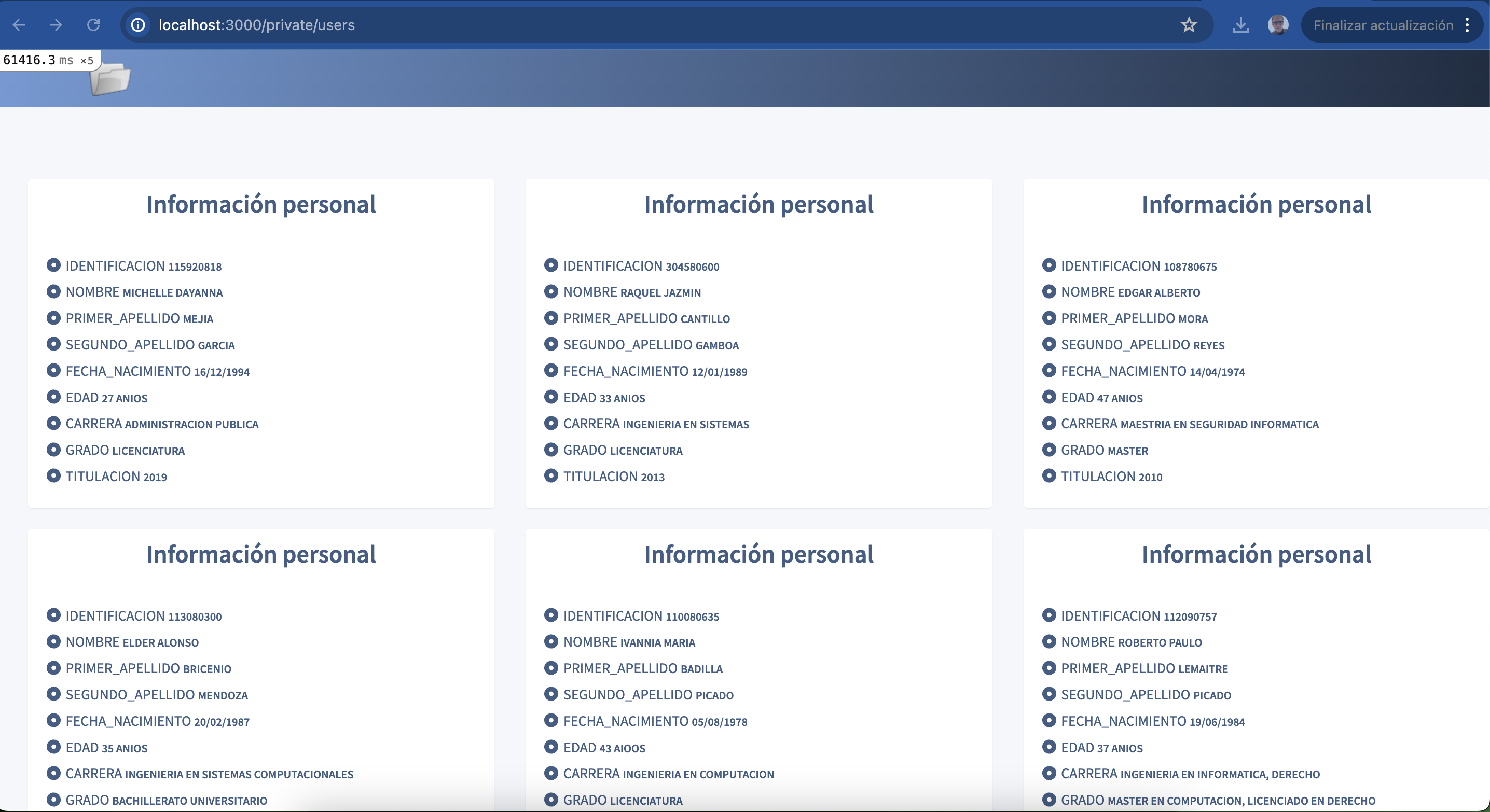Select the text GRADO BACHILLERATO UNIVERSITARIO
This screenshot has height=812, width=1490.
coord(167,801)
